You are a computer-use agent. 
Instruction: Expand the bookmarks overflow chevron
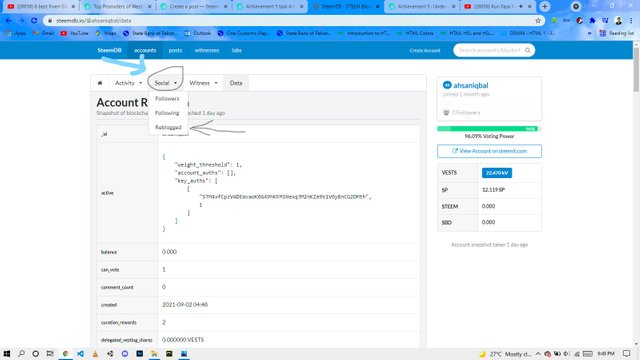point(589,33)
